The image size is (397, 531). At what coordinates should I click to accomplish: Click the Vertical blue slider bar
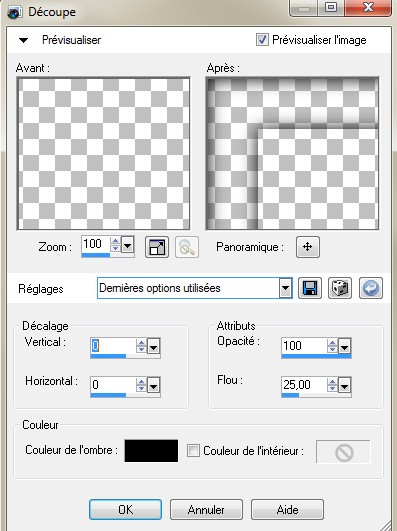click(x=108, y=356)
